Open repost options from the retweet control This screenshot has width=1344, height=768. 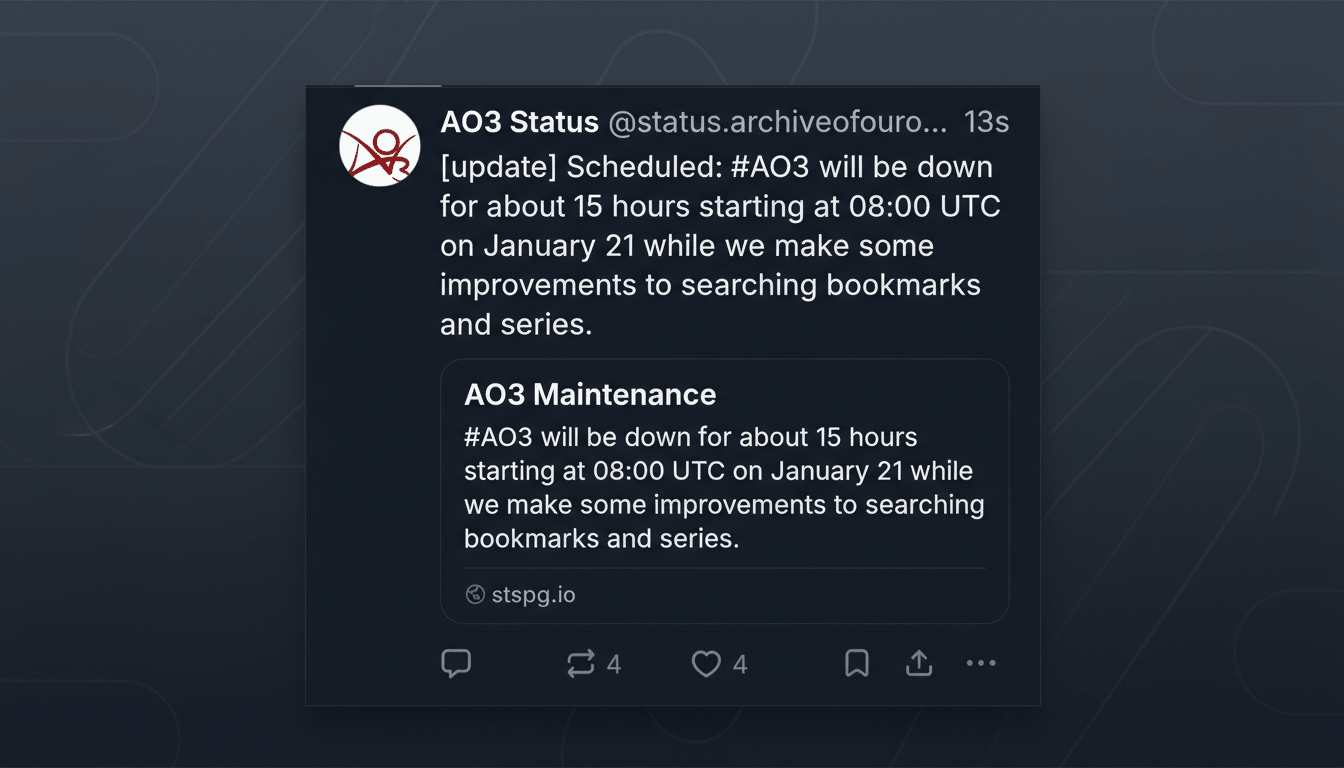585,663
